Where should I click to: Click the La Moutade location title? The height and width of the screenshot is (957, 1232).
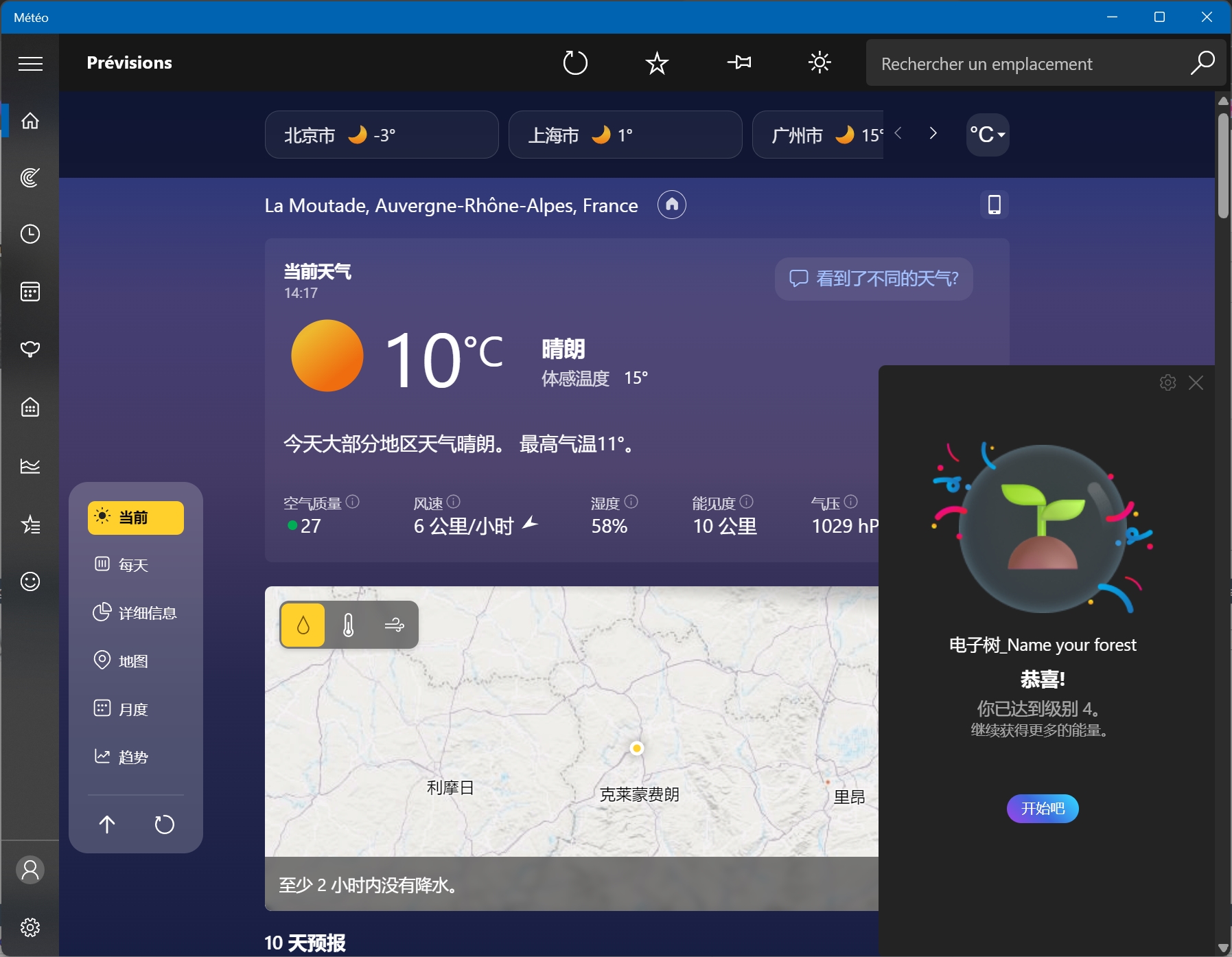[452, 205]
